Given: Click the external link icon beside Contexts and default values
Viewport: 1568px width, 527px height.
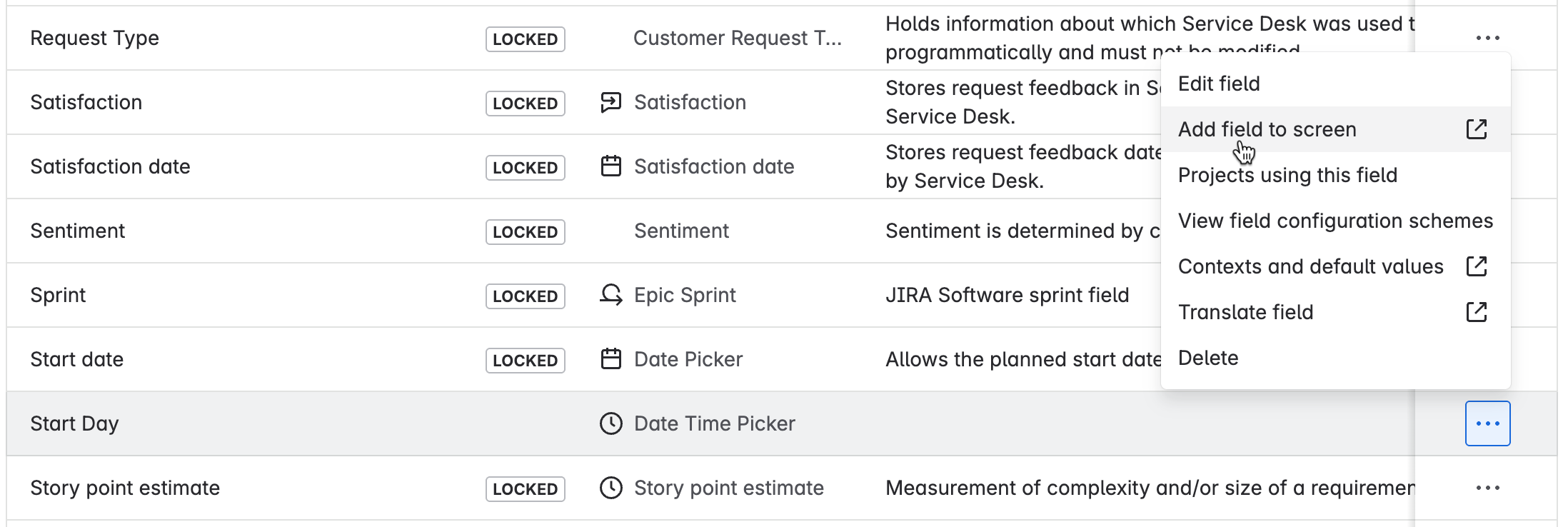Looking at the screenshot, I should (1476, 266).
